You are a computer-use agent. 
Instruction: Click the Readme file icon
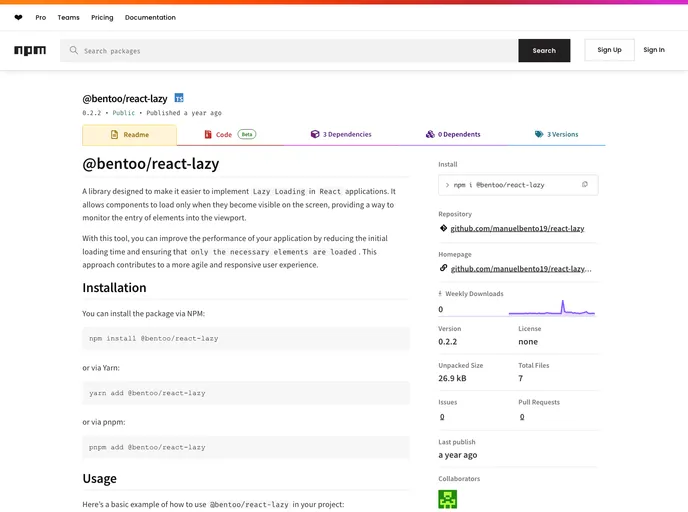pyautogui.click(x=115, y=135)
